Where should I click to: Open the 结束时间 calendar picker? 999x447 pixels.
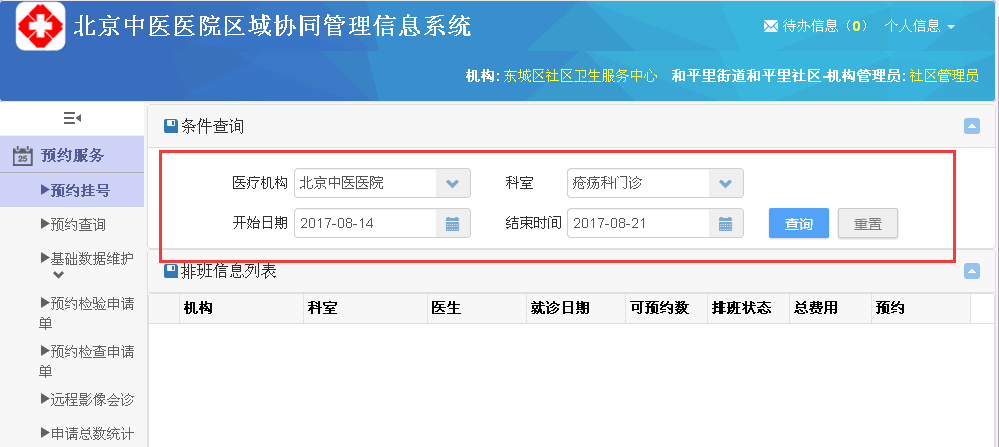[725, 223]
